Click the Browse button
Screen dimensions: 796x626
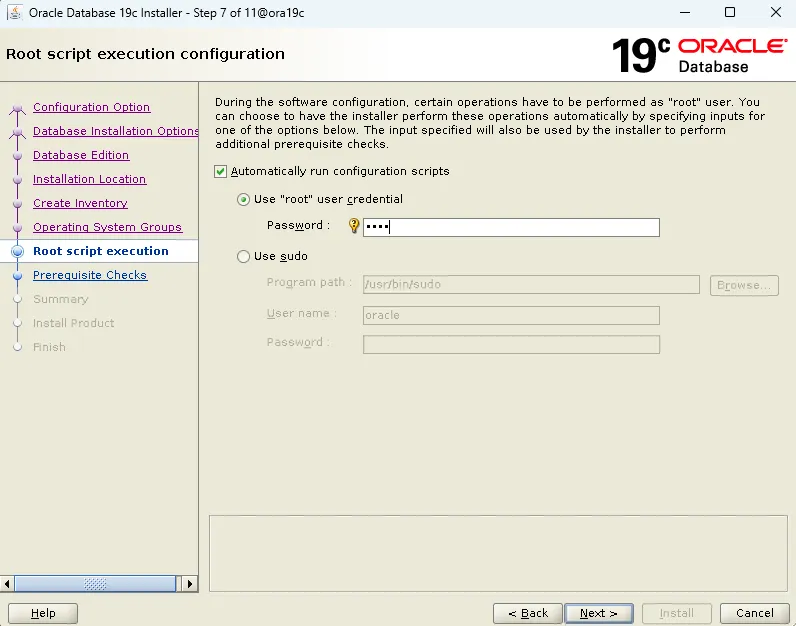coord(744,285)
